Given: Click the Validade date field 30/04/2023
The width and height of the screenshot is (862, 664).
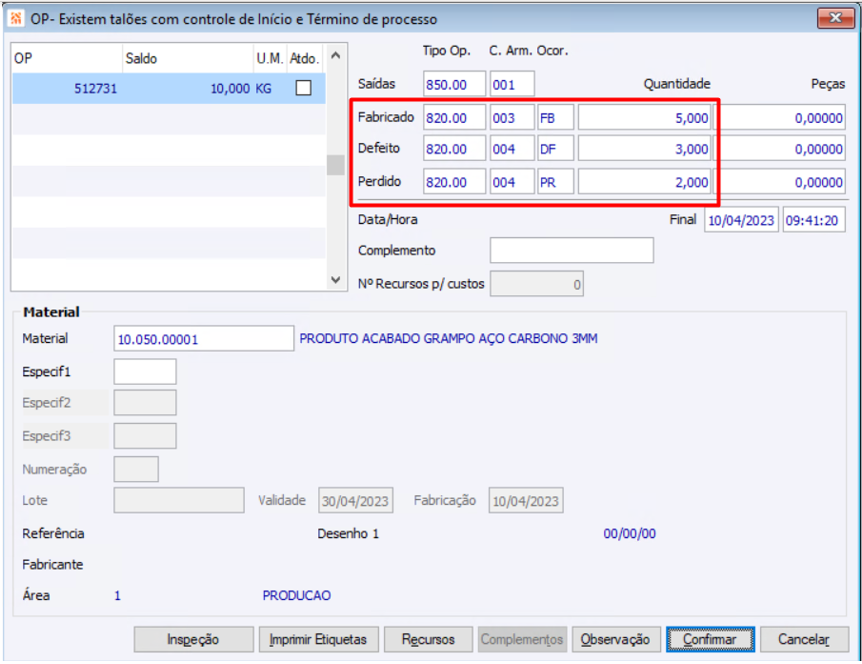Looking at the screenshot, I should [x=356, y=500].
